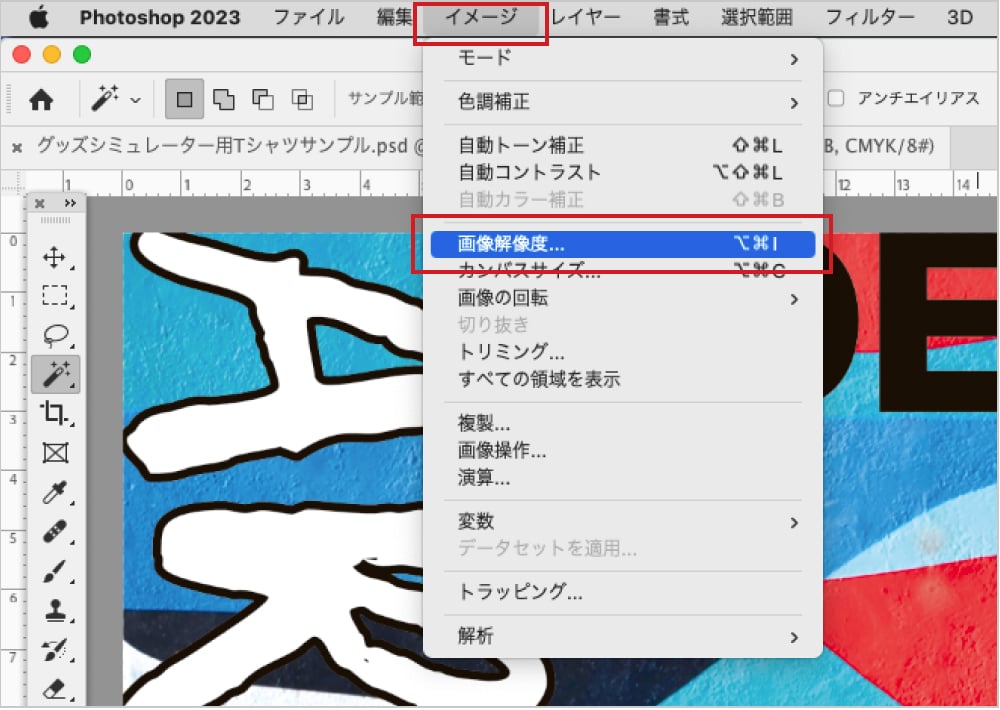Select the Spot Healing Brush tool

[x=55, y=531]
